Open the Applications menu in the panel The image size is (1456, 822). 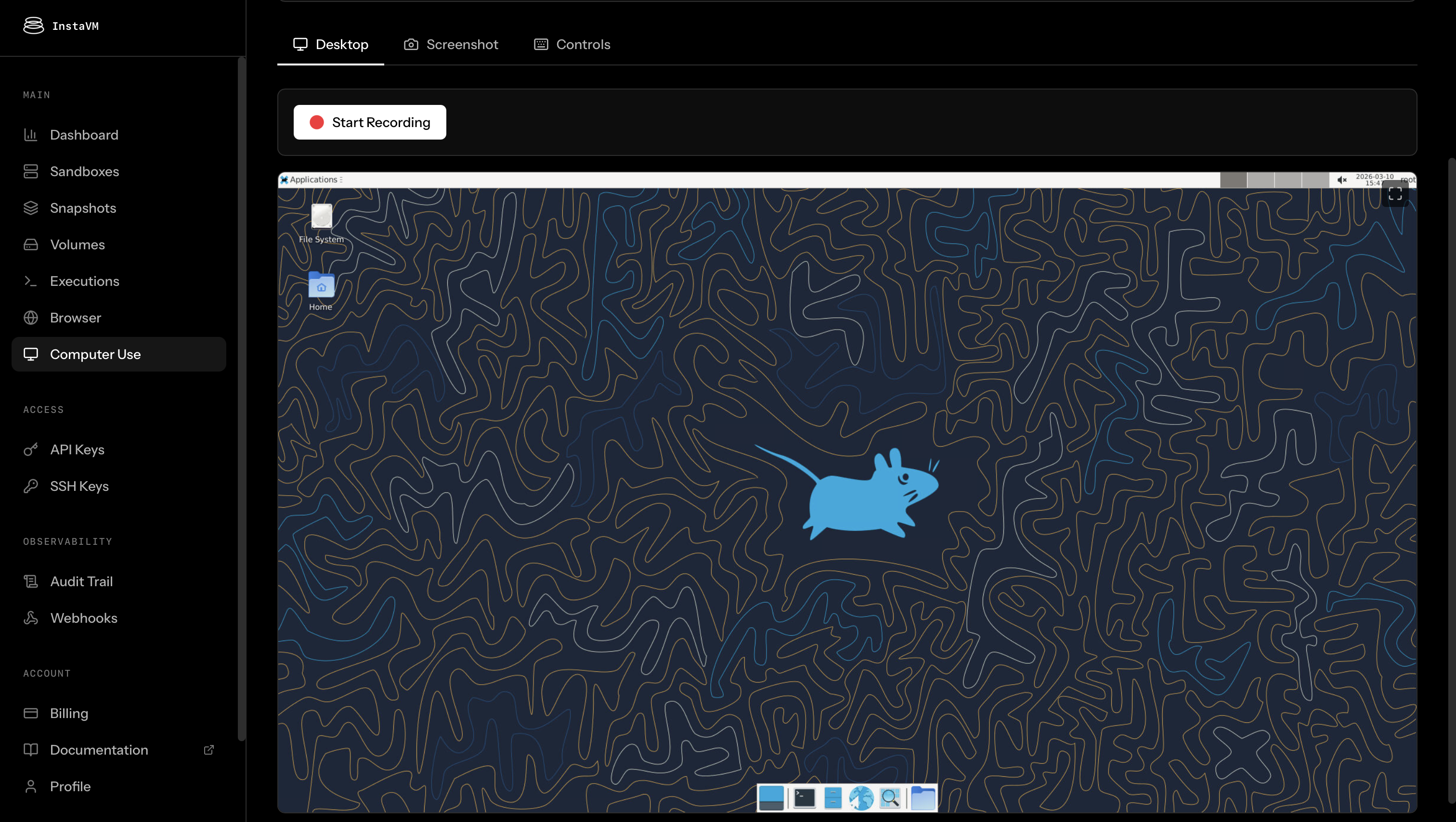[312, 180]
